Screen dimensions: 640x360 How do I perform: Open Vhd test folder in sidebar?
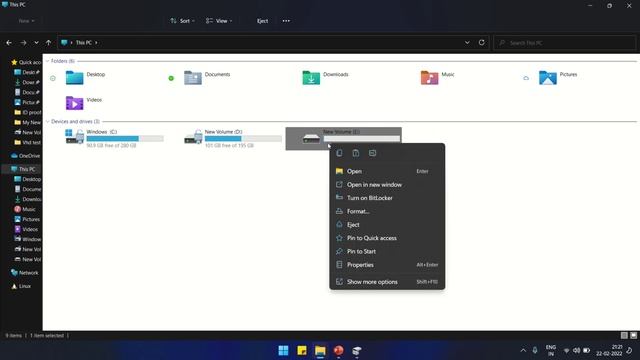(x=28, y=142)
